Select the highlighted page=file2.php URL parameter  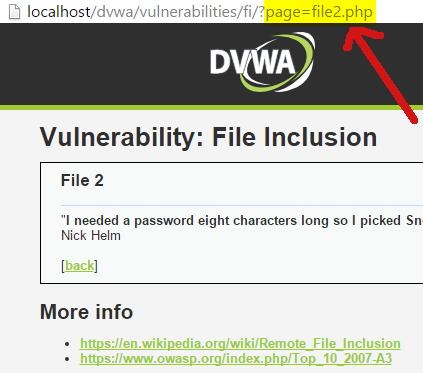coord(319,12)
